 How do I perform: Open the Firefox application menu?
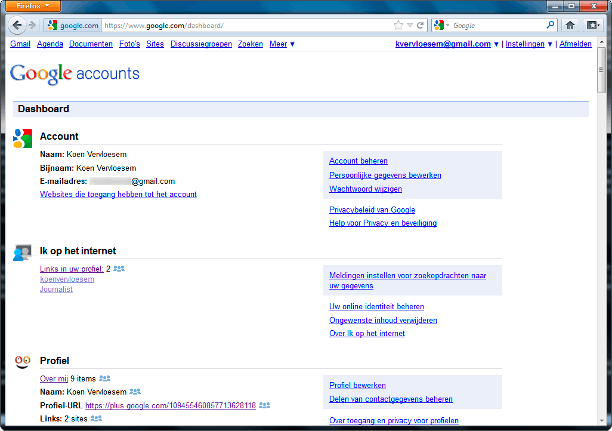coord(33,6)
